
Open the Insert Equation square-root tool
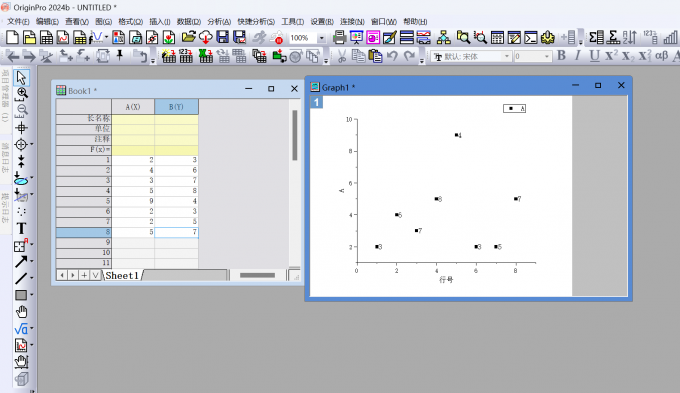click(21, 329)
